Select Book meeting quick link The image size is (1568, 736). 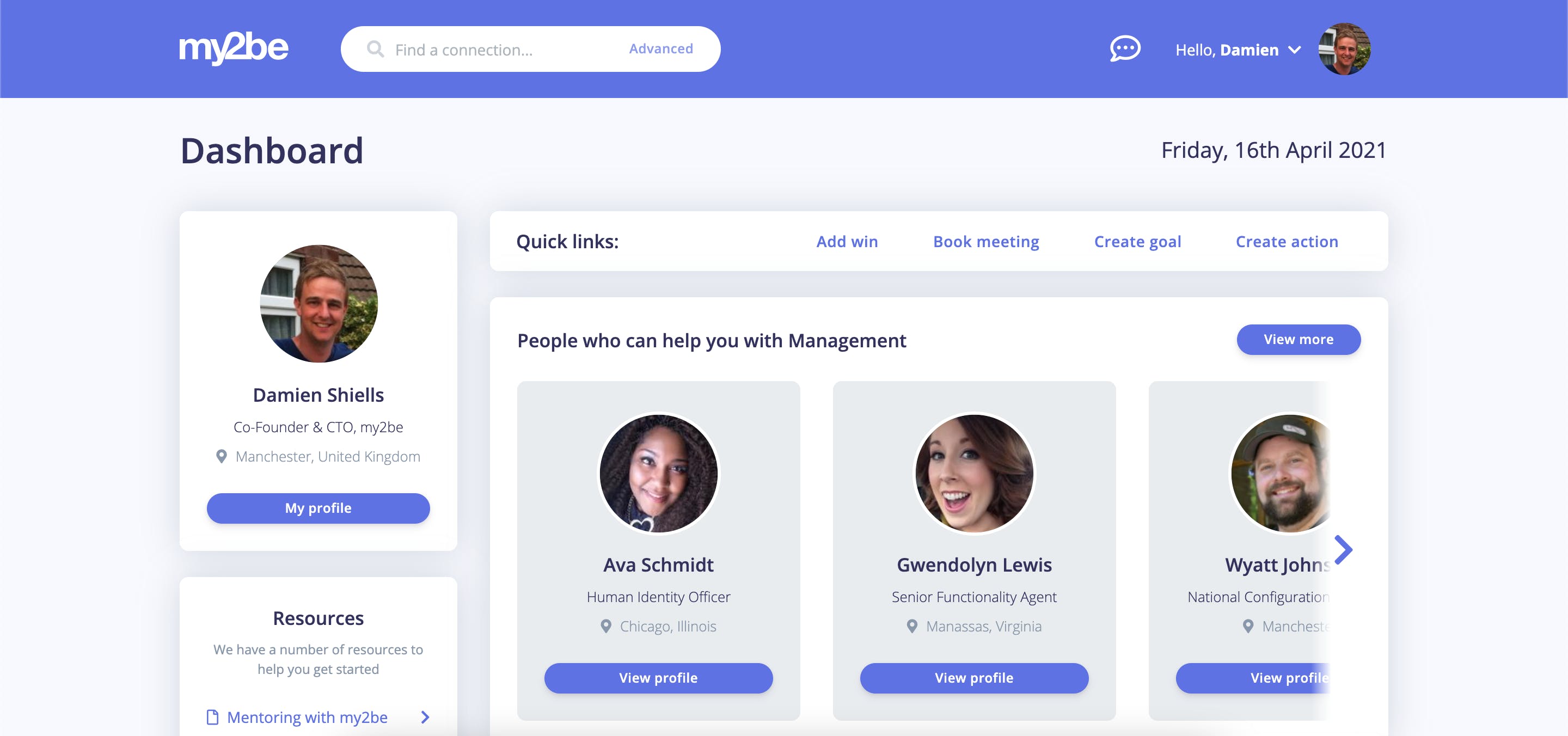pos(986,242)
